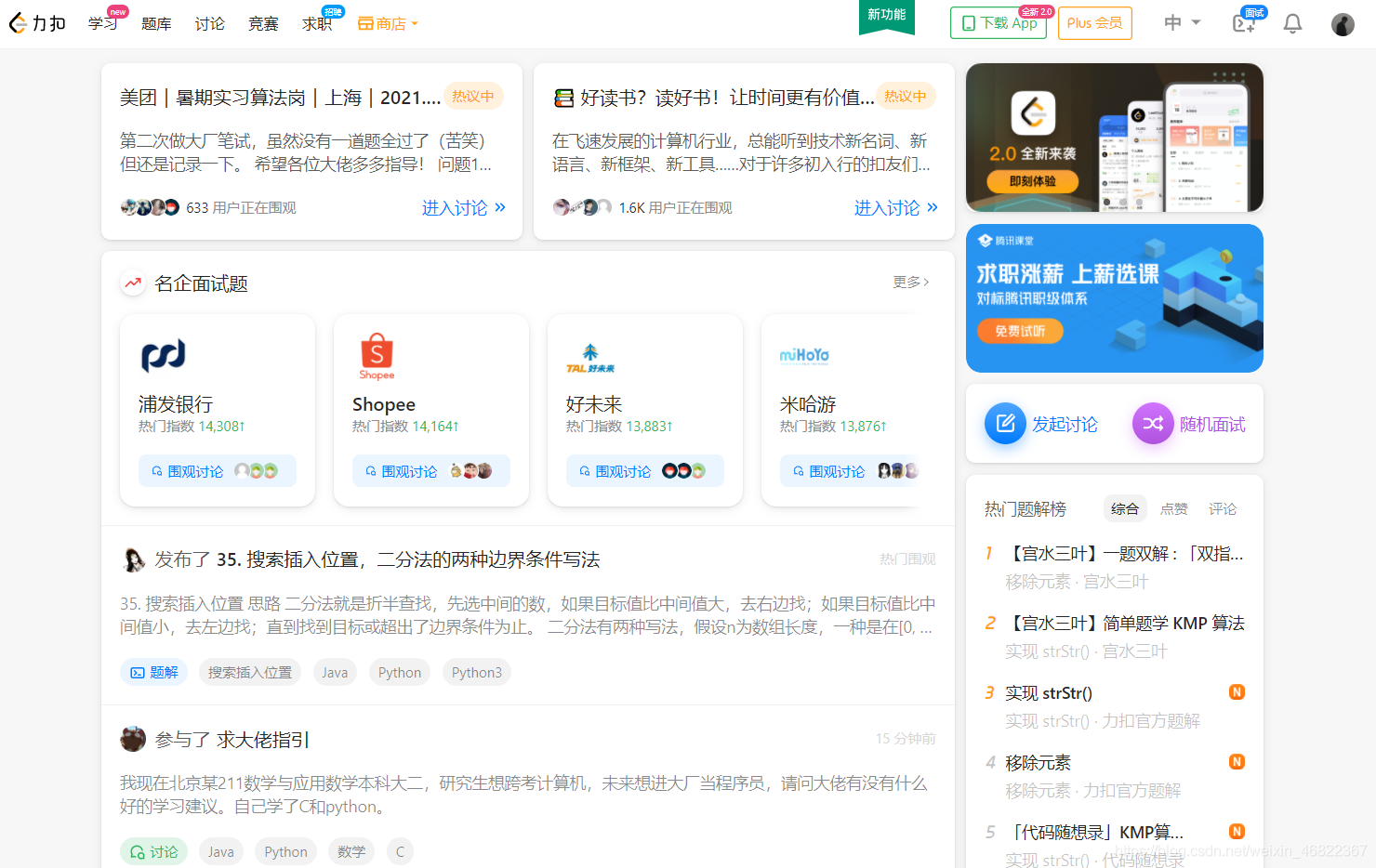Click the 题解 tag
This screenshot has height=868, width=1376.
154,672
